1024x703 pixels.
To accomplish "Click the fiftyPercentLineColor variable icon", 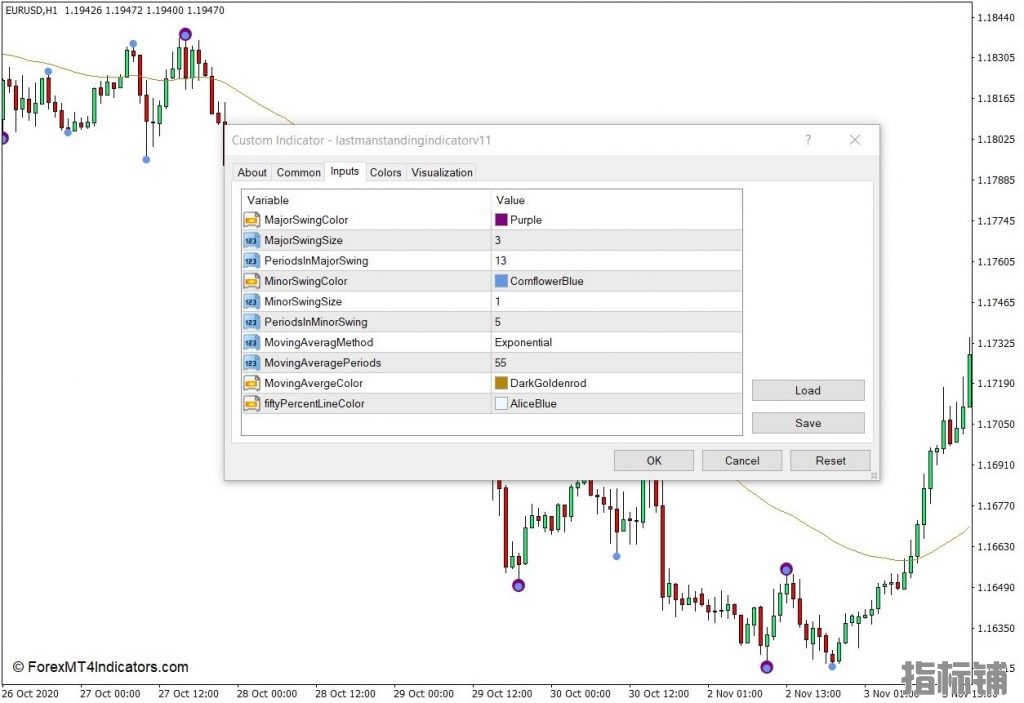I will pos(251,404).
